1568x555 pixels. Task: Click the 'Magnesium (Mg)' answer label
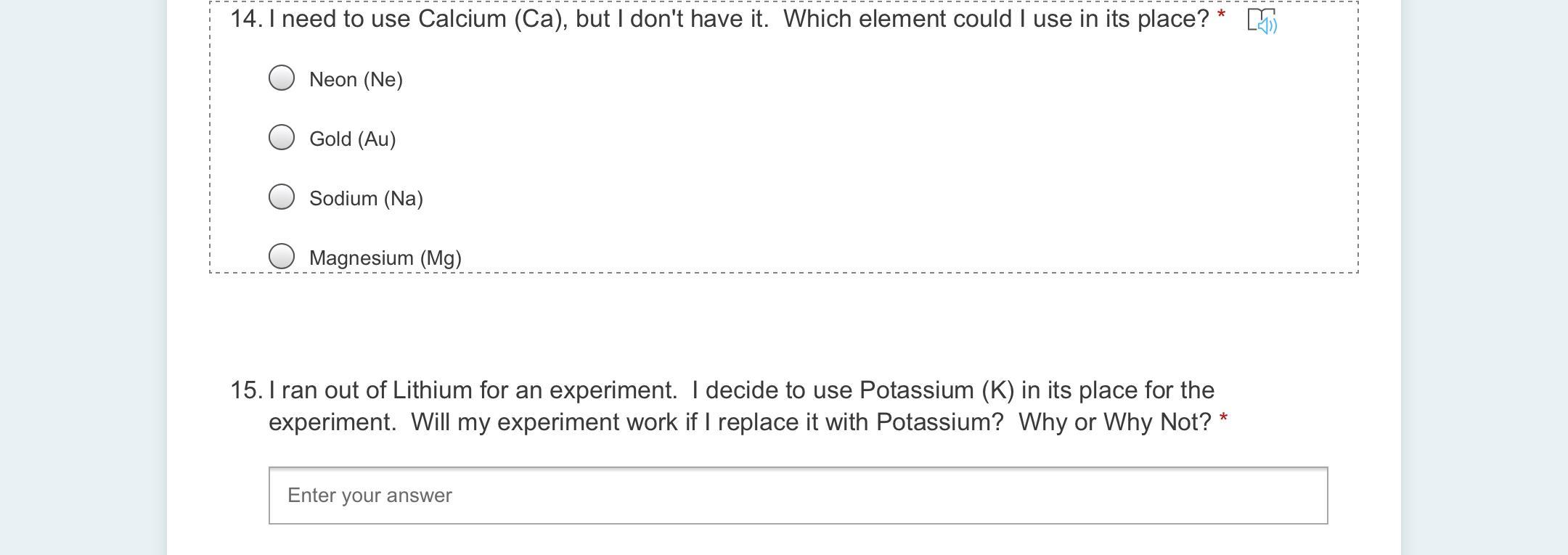[x=385, y=258]
